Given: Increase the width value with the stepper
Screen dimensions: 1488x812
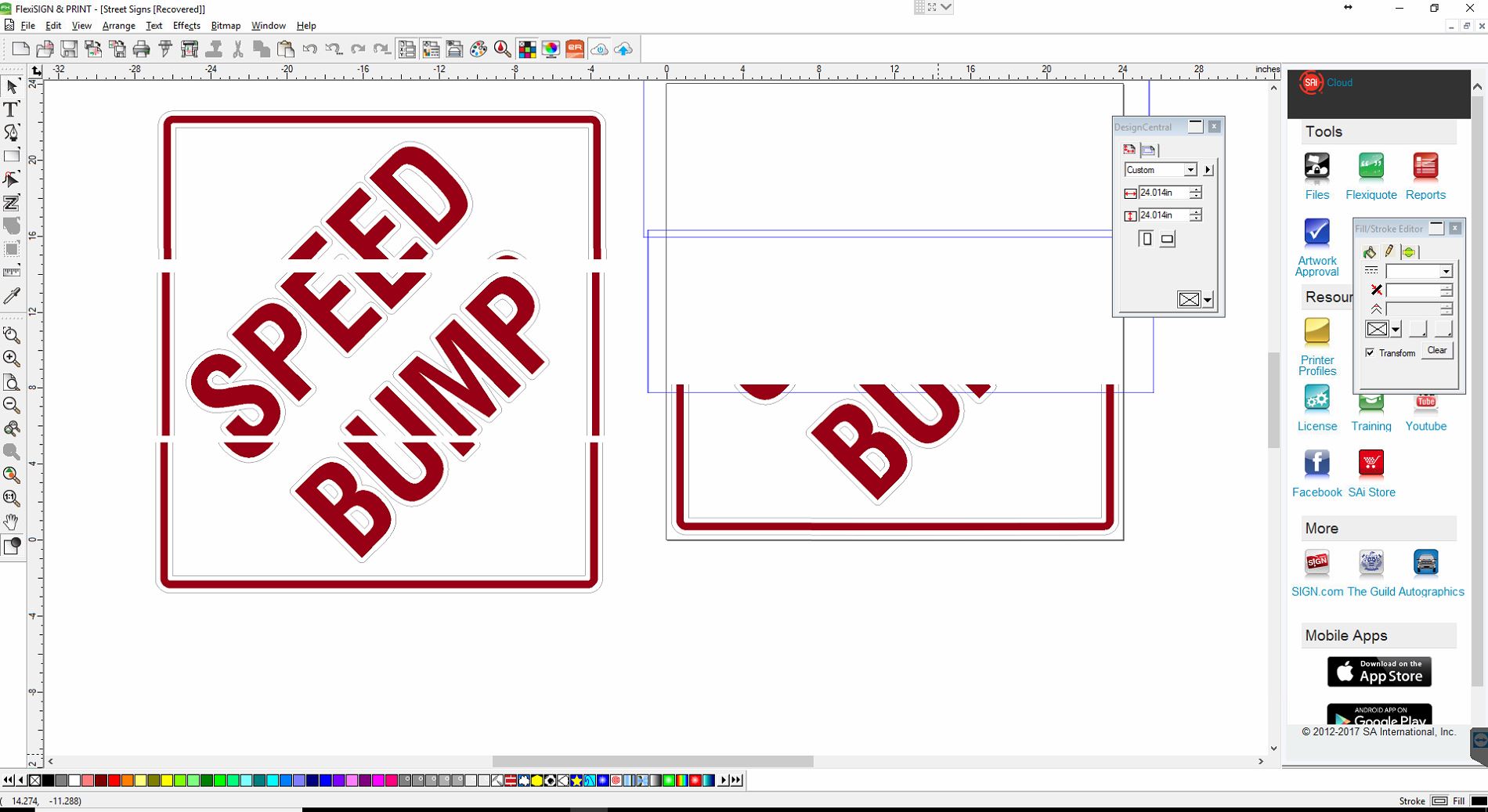Looking at the screenshot, I should coord(1196,189).
